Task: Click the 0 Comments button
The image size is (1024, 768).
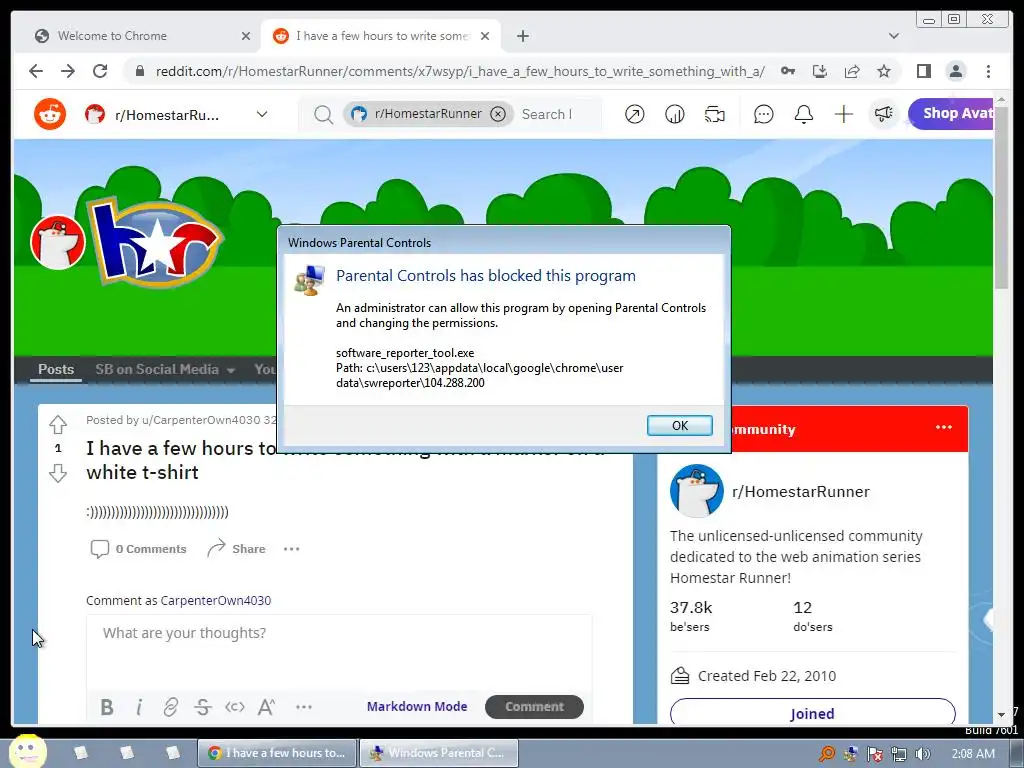Action: coord(138,549)
